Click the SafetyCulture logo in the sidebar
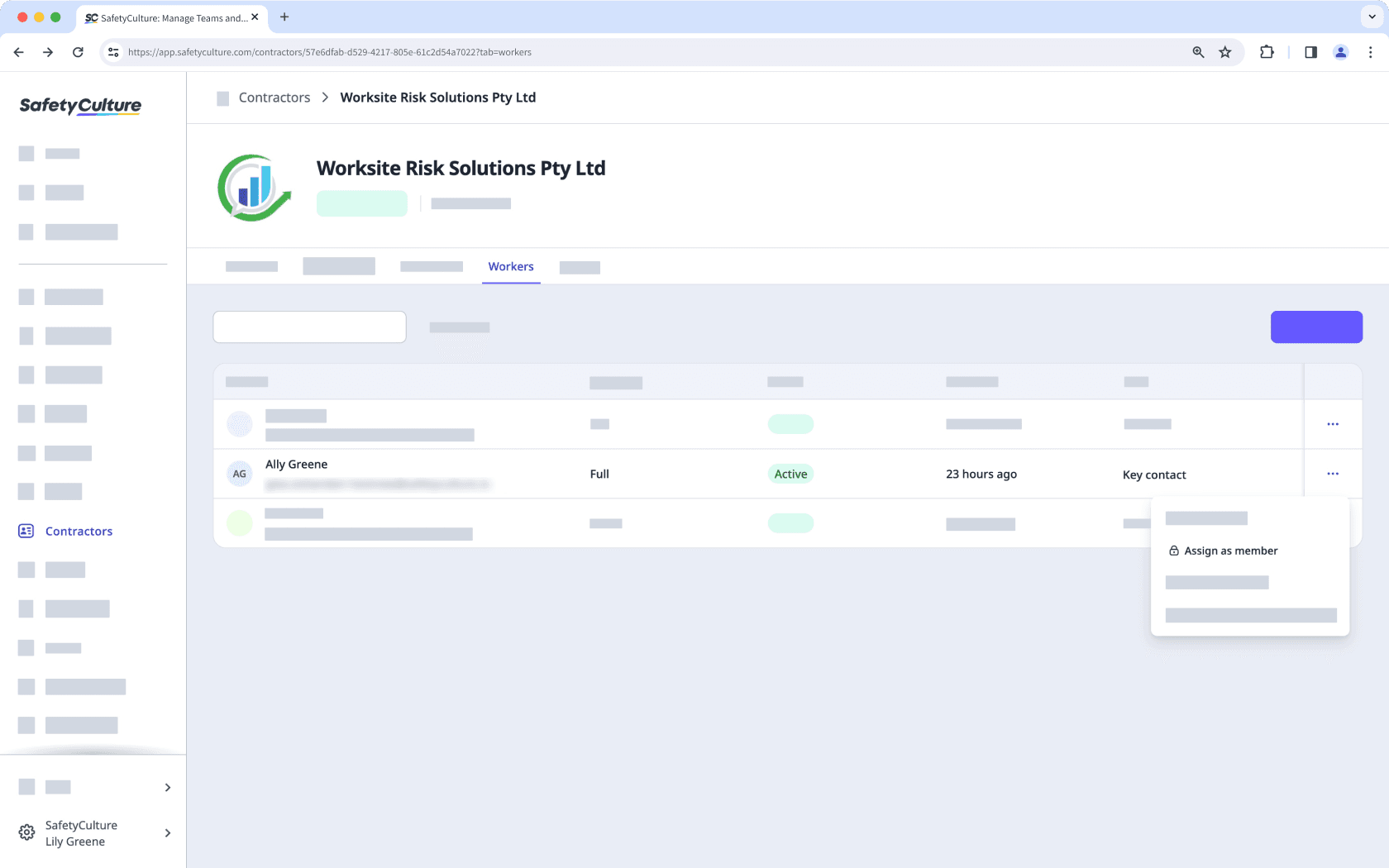Screen dimensions: 1389x868 (79, 106)
